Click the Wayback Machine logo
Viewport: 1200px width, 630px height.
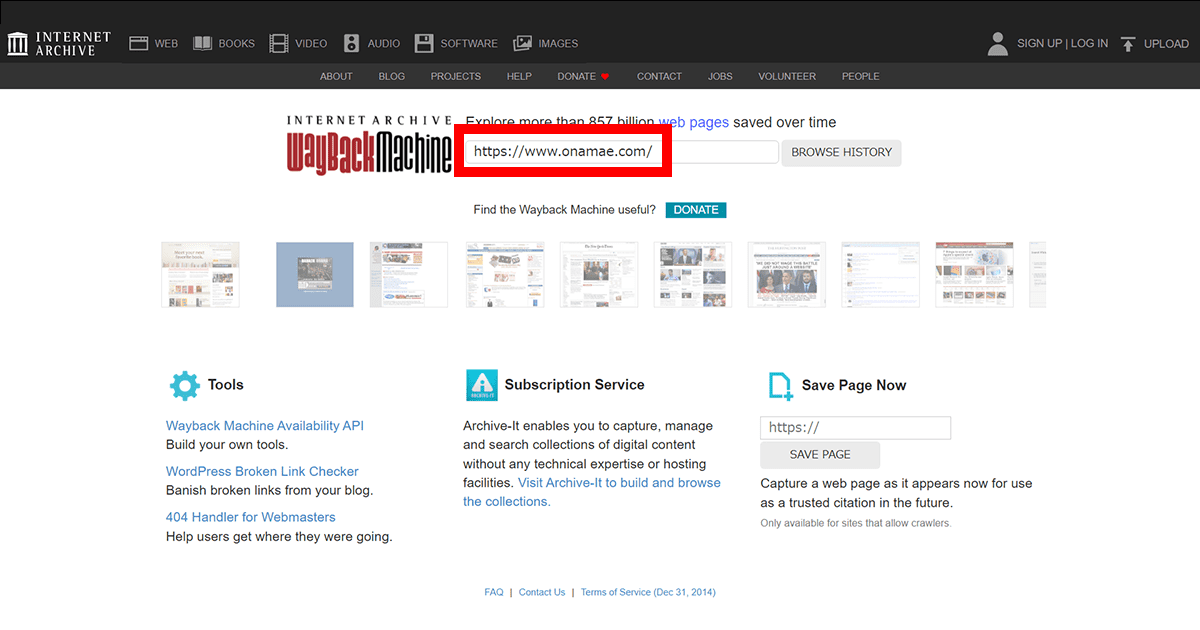tap(369, 144)
